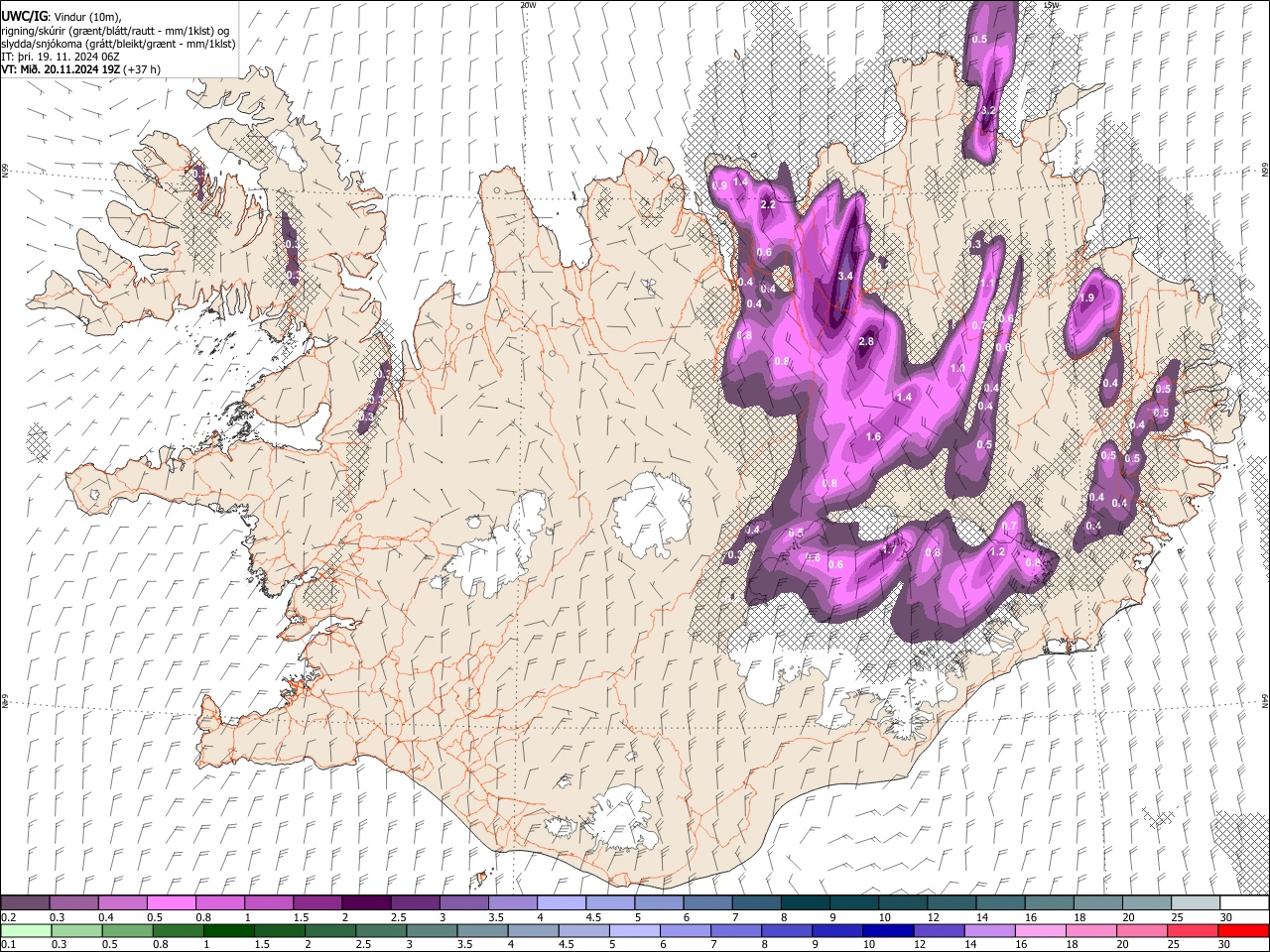Click the 1.6 precipitation value on the map
This screenshot has height=952, width=1270.
click(x=873, y=436)
